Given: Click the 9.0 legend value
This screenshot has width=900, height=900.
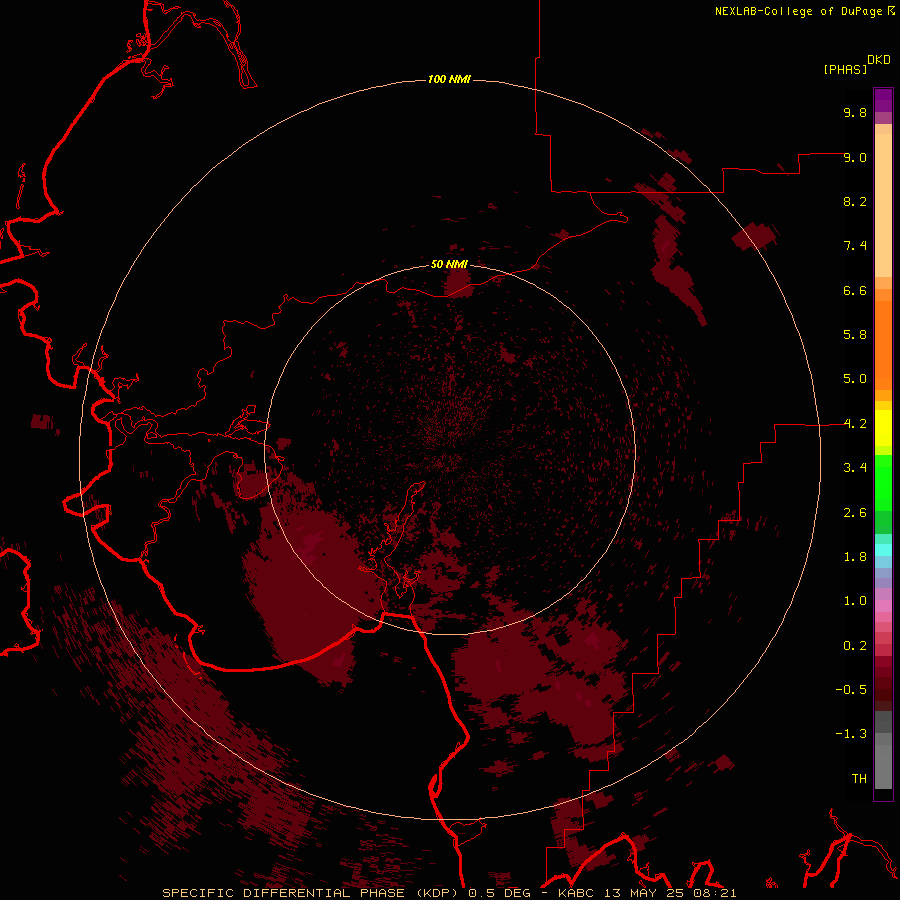Looking at the screenshot, I should (x=855, y=157).
